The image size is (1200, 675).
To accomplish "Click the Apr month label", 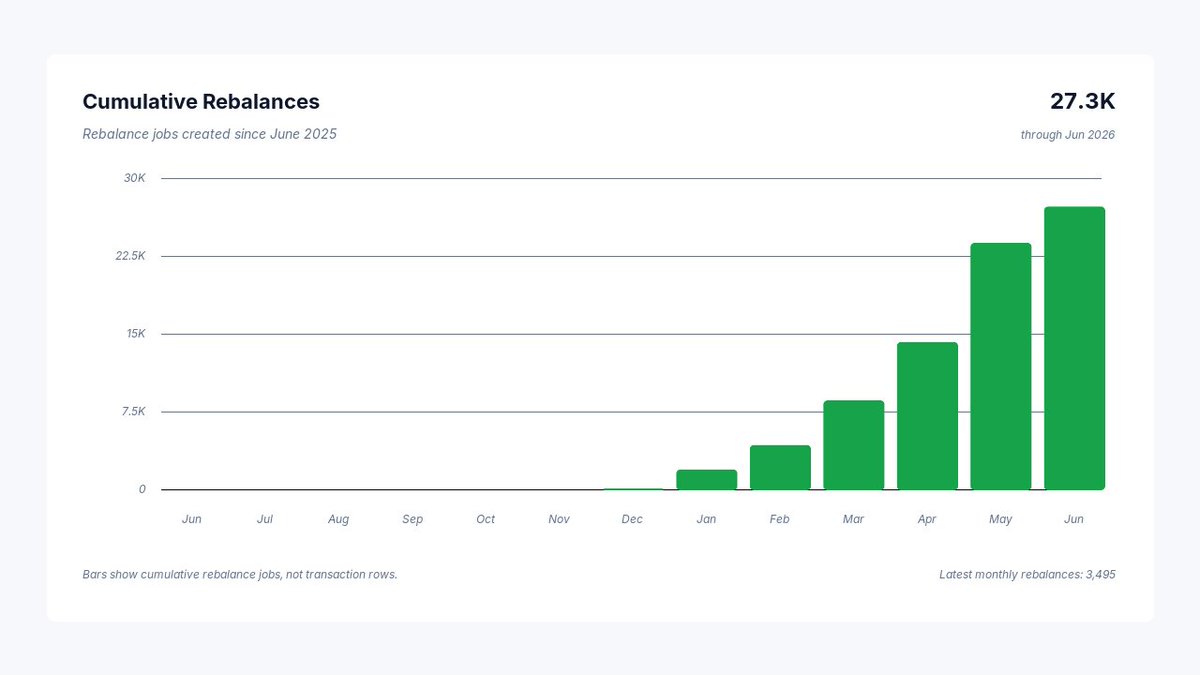I will tap(927, 520).
